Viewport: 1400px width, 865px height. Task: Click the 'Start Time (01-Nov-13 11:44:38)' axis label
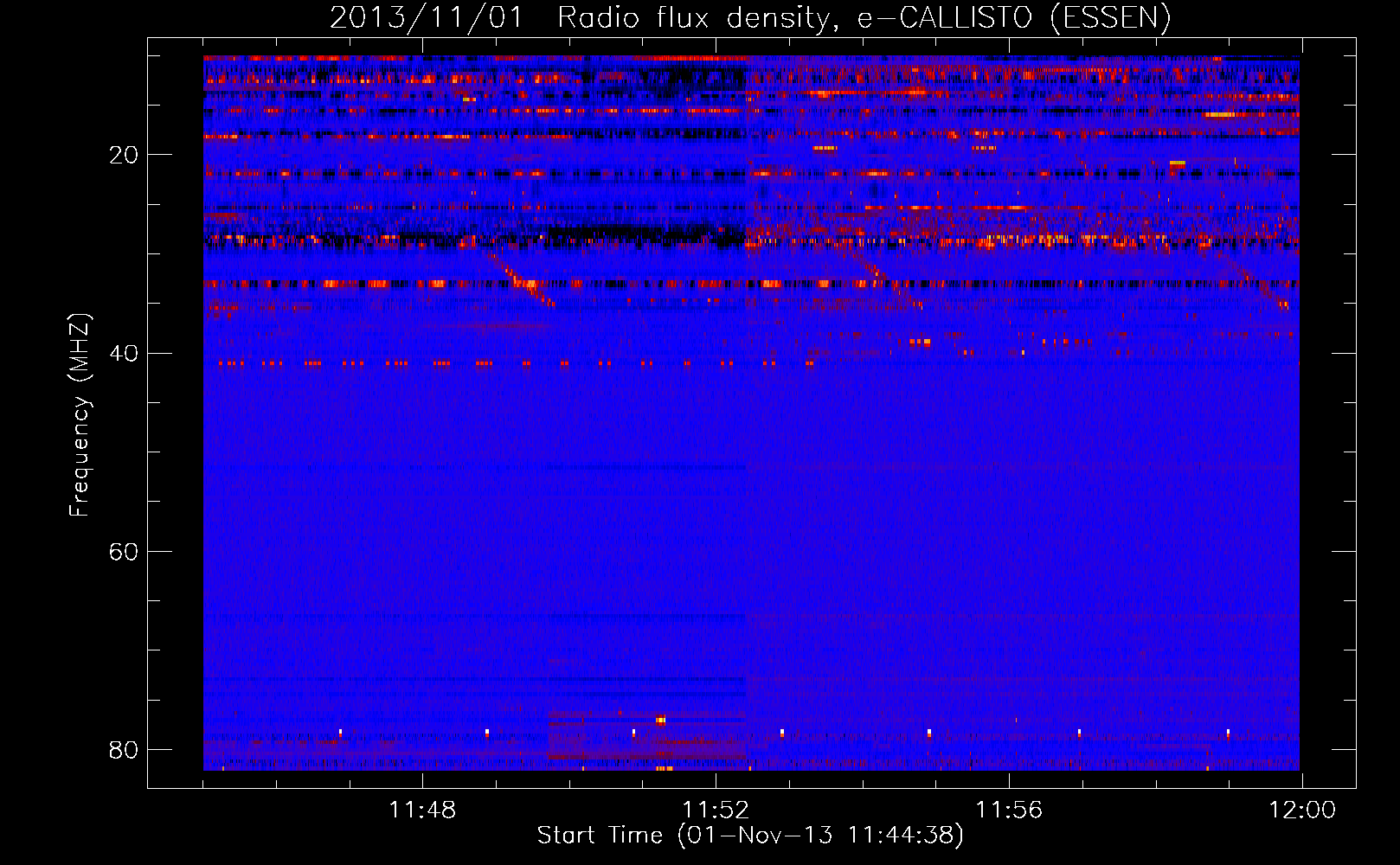pyautogui.click(x=750, y=836)
